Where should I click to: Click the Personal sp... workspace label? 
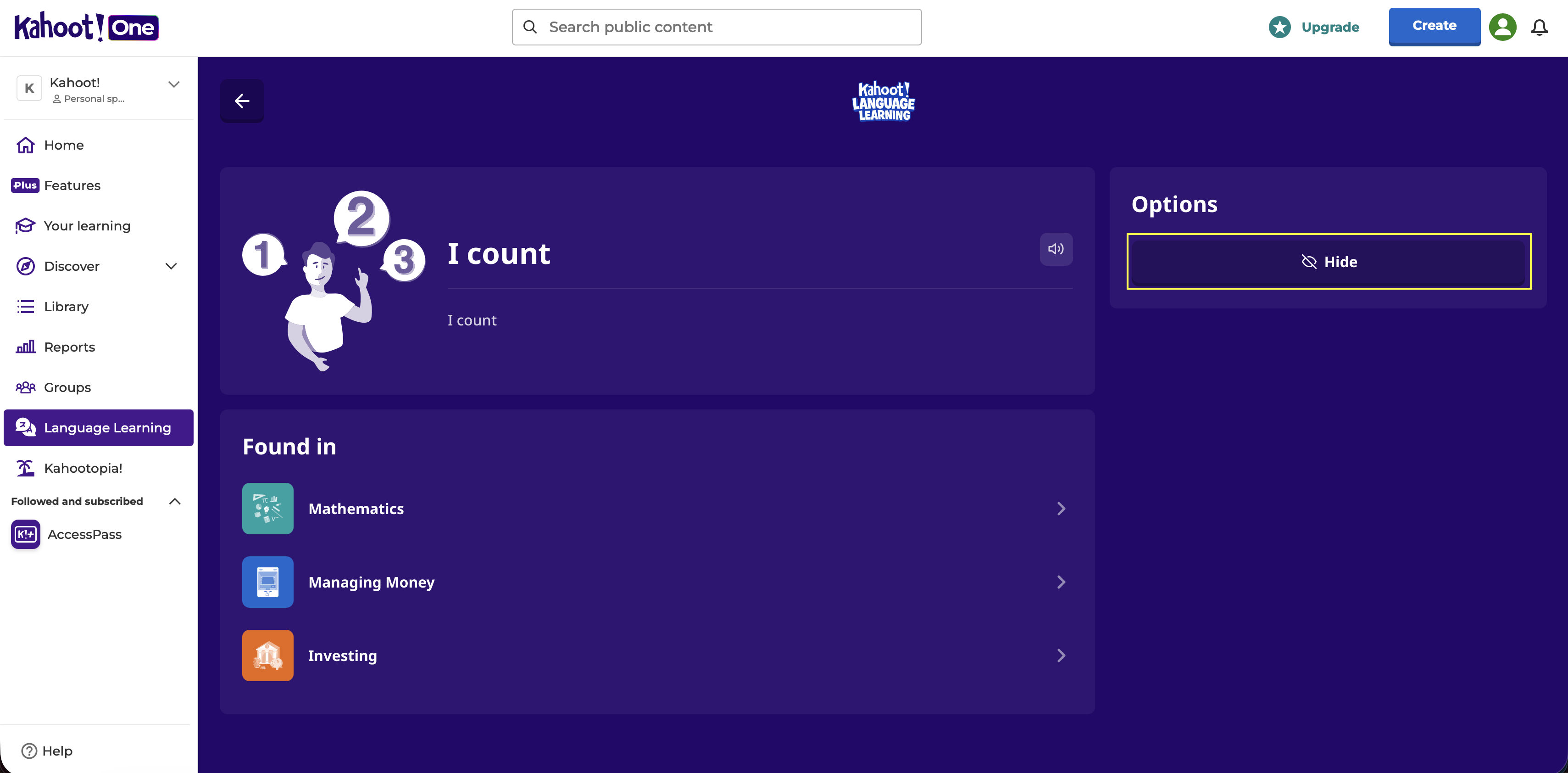[88, 99]
